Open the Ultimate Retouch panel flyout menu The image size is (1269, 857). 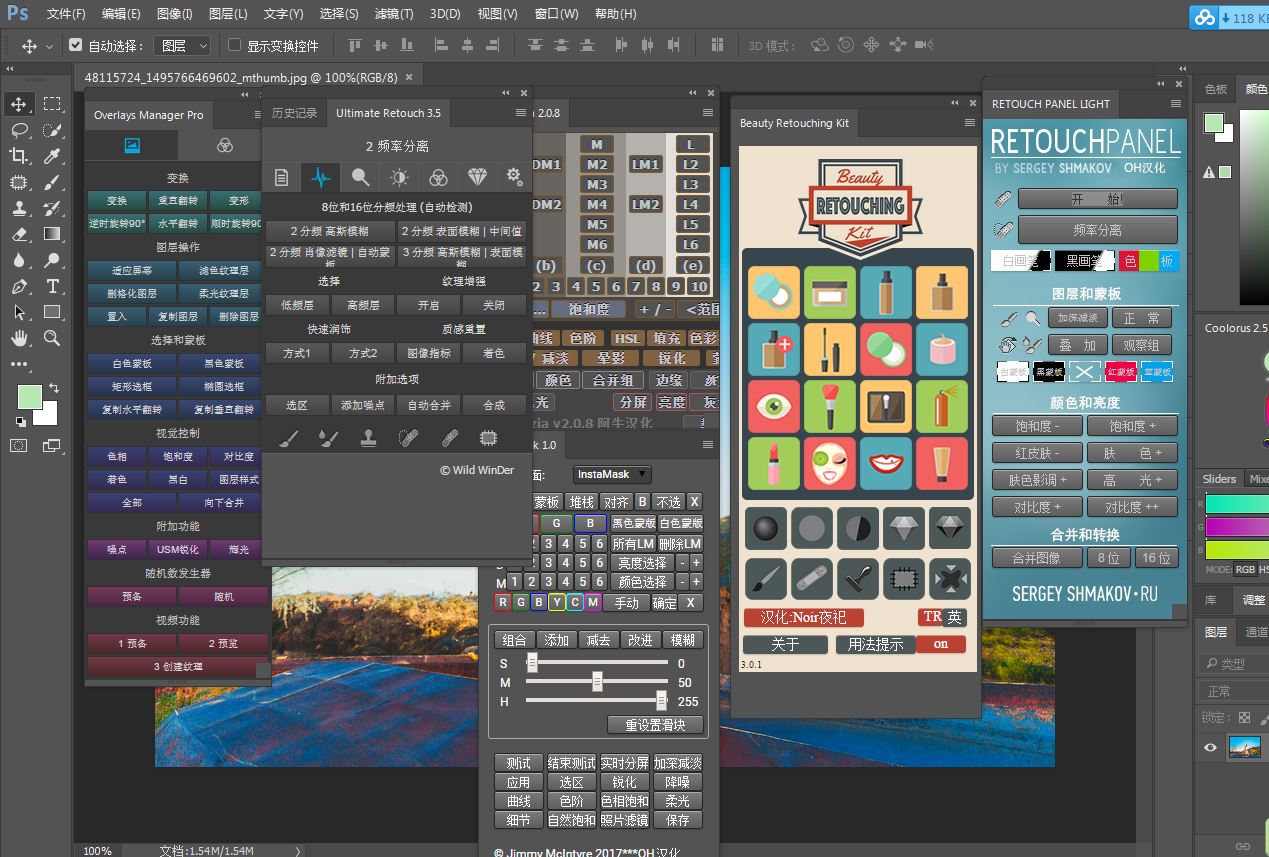[520, 113]
